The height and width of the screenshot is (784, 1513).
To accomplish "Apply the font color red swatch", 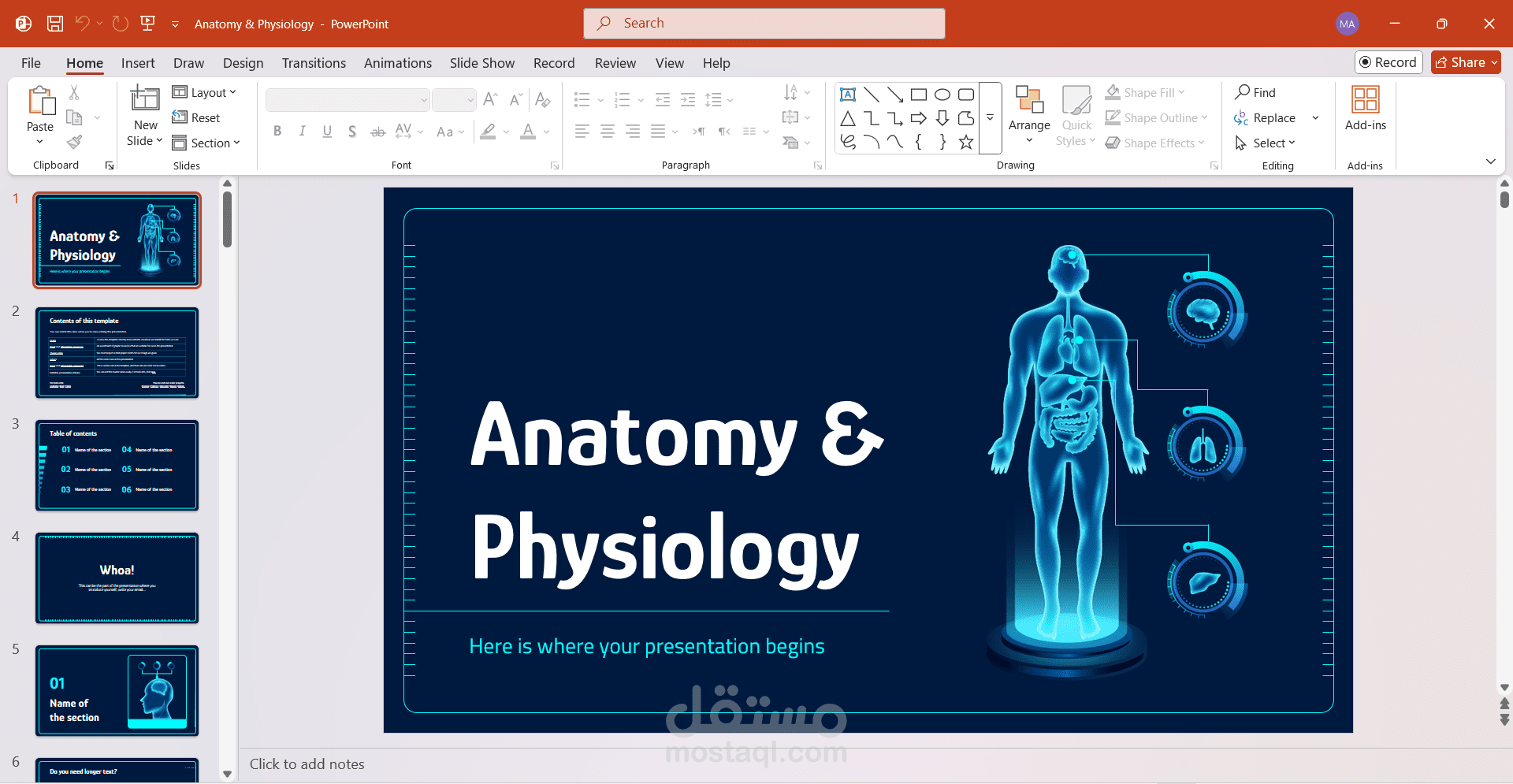I will tap(528, 132).
